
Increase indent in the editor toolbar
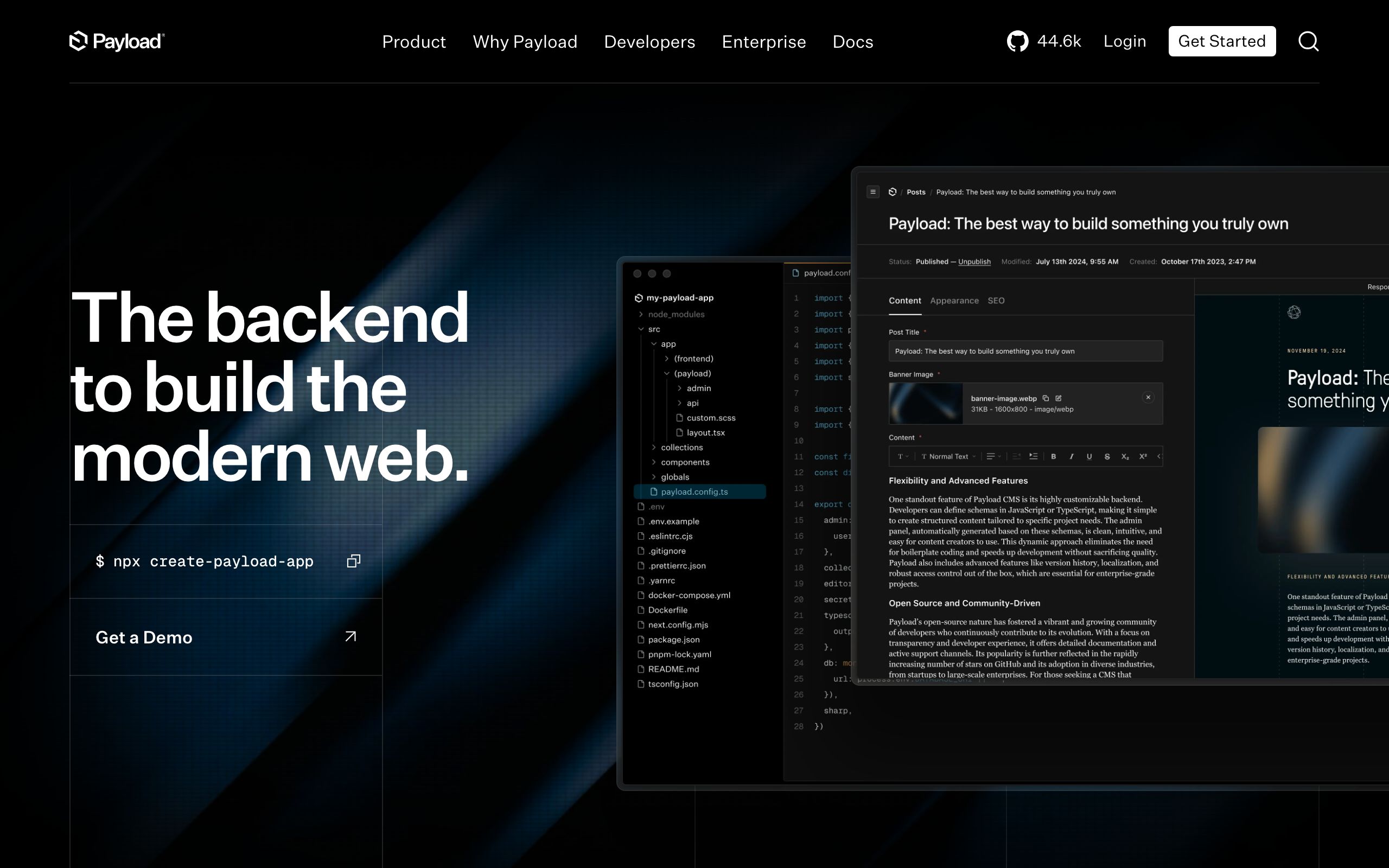[x=1033, y=456]
